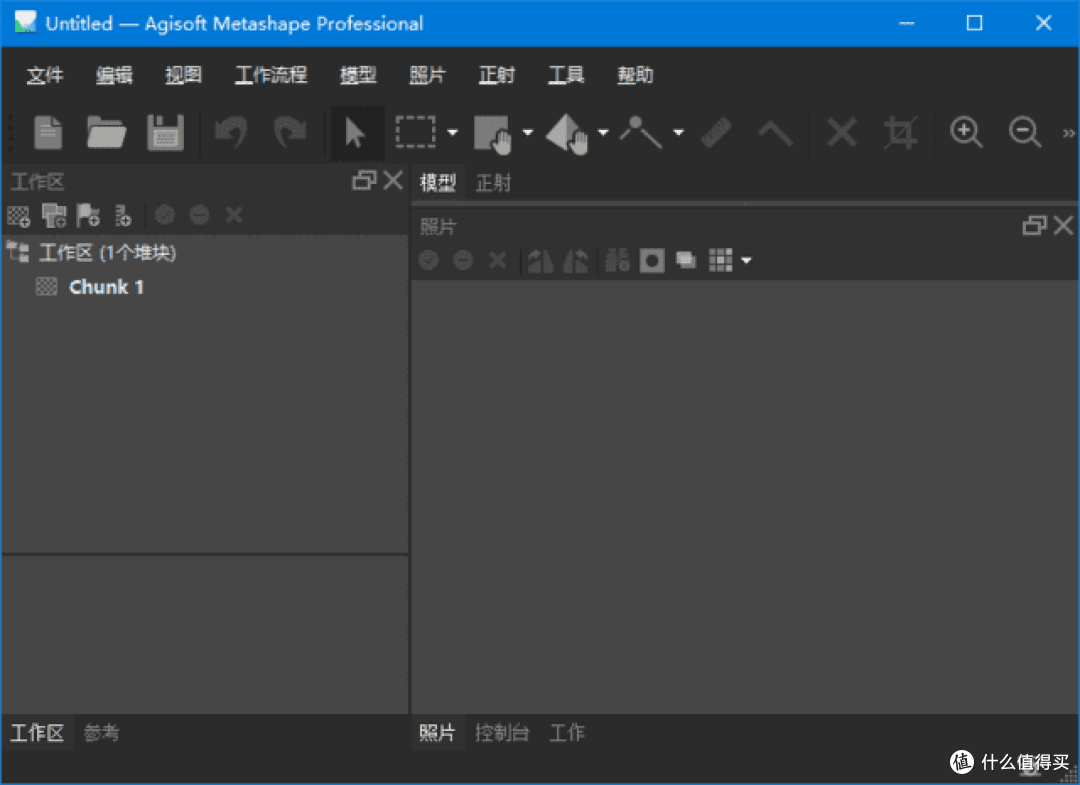Click the delete selection X toolbar icon
Image resolution: width=1080 pixels, height=785 pixels.
tap(842, 132)
